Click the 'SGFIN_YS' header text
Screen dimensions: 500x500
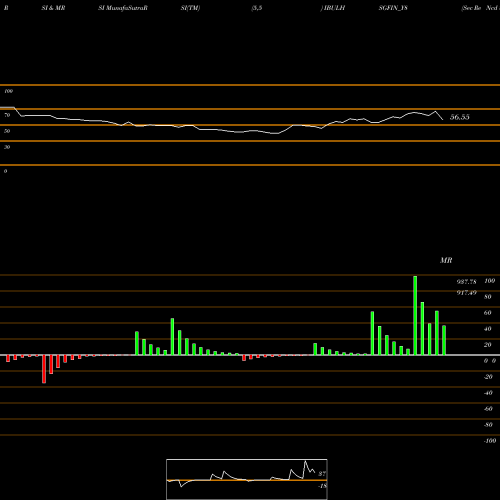[x=393, y=8]
